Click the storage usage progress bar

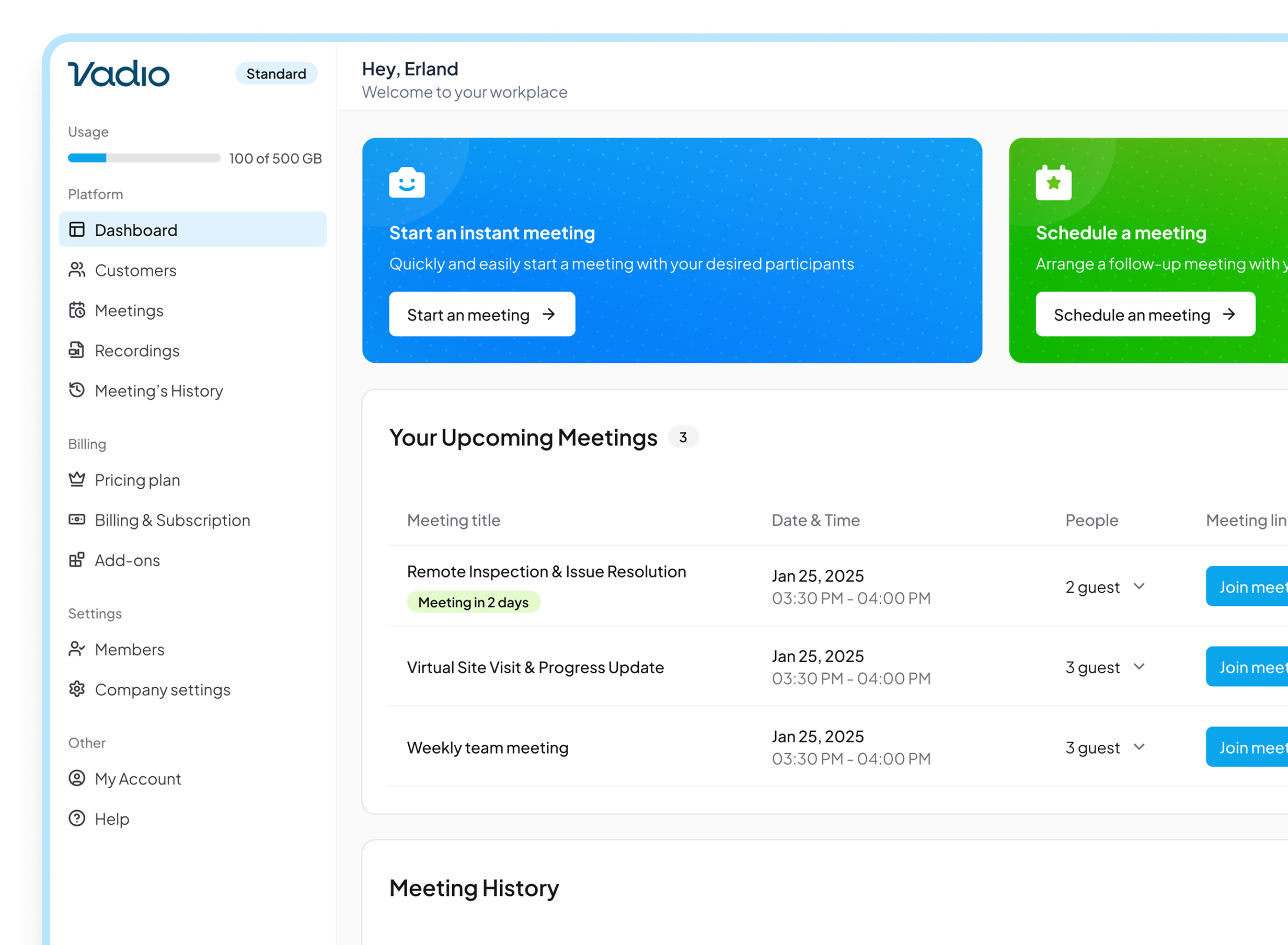[x=144, y=158]
